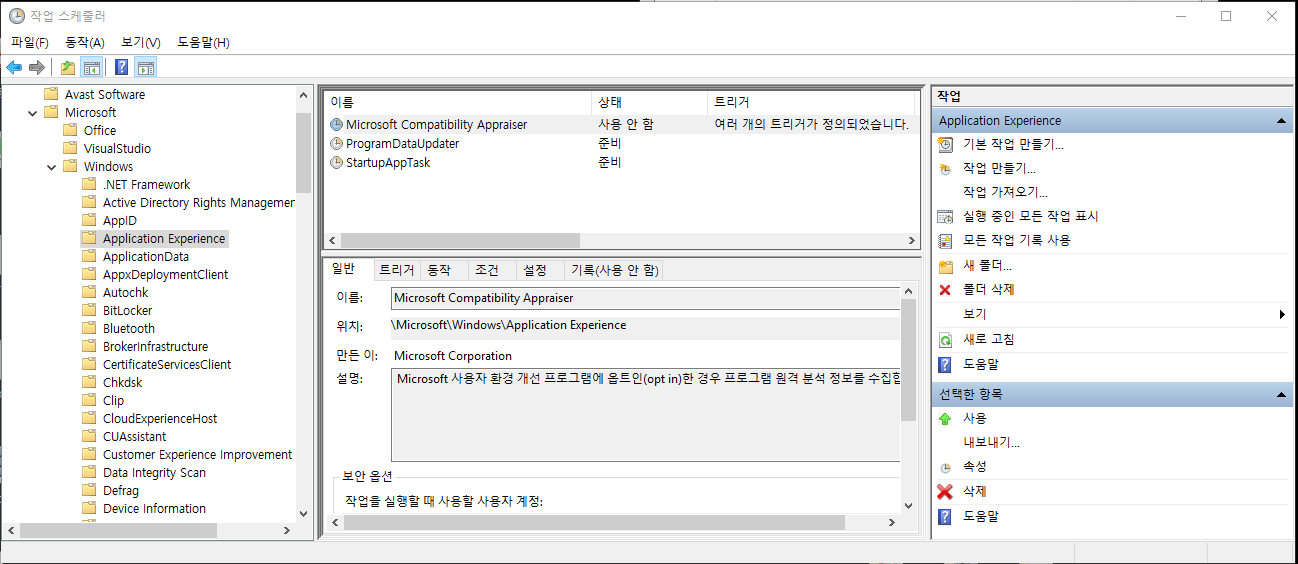Select the Bluetooth tree folder
Screen dimensions: 1298x564
point(129,328)
